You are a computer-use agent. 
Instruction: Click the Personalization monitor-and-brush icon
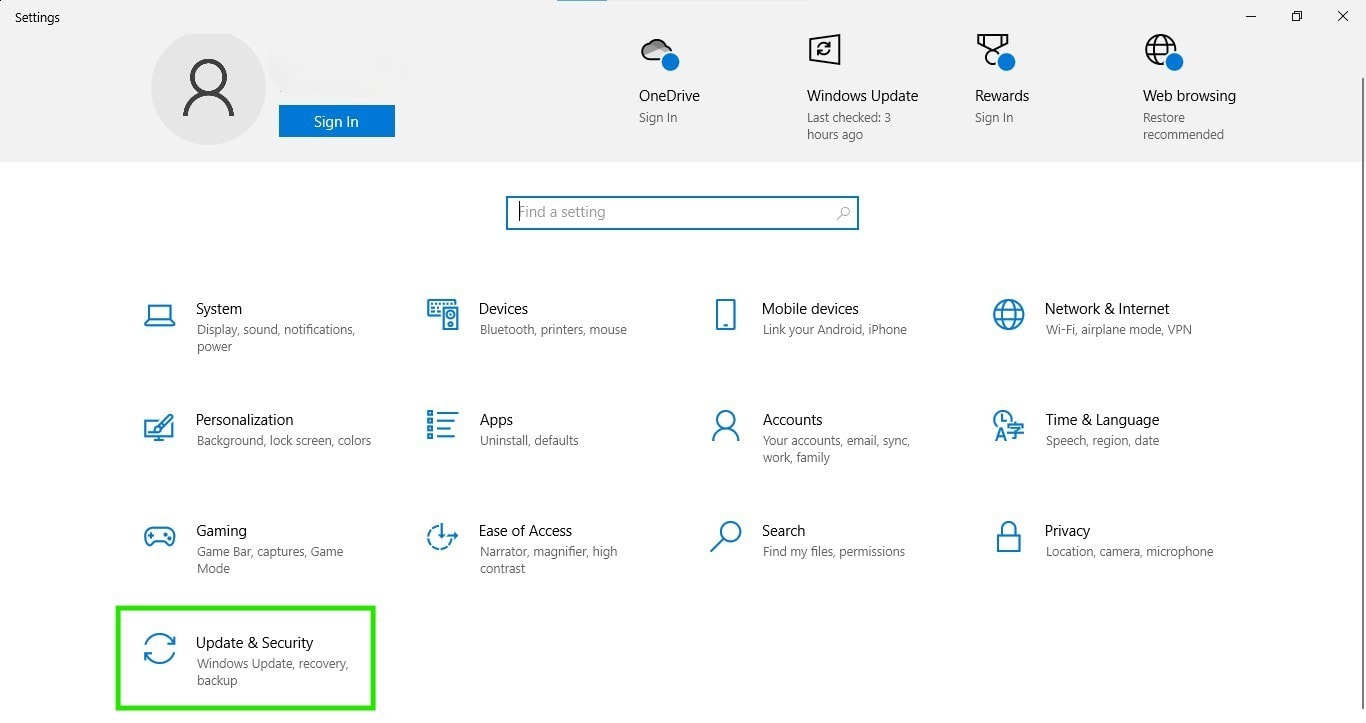(159, 427)
